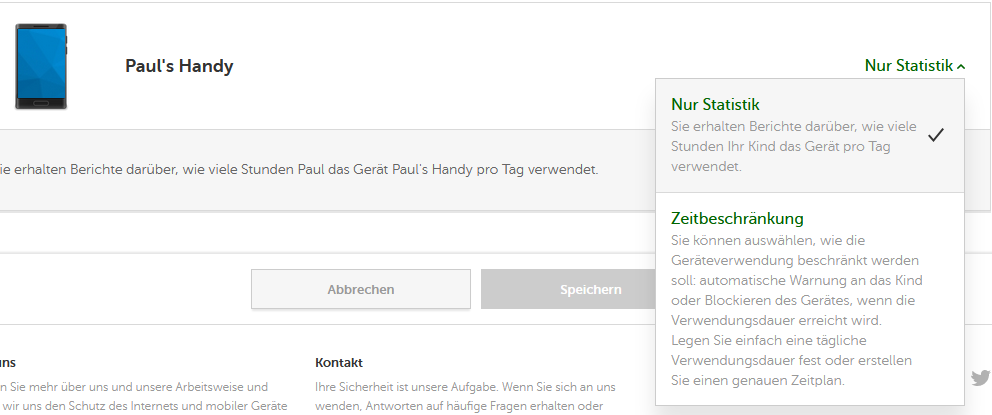Choose the Zeitbeschränkung menu option

tap(737, 218)
